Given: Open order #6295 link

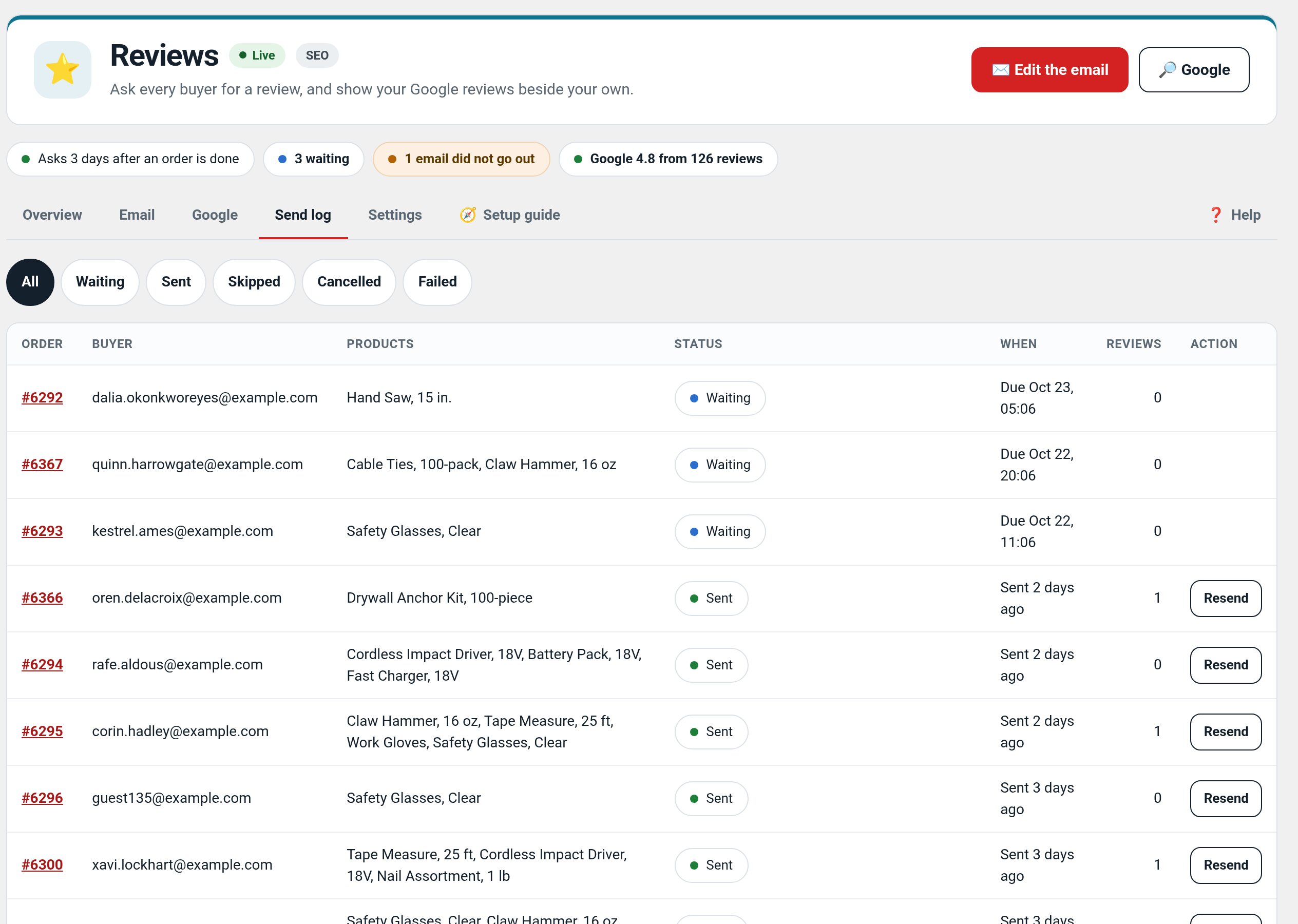Looking at the screenshot, I should tap(42, 731).
